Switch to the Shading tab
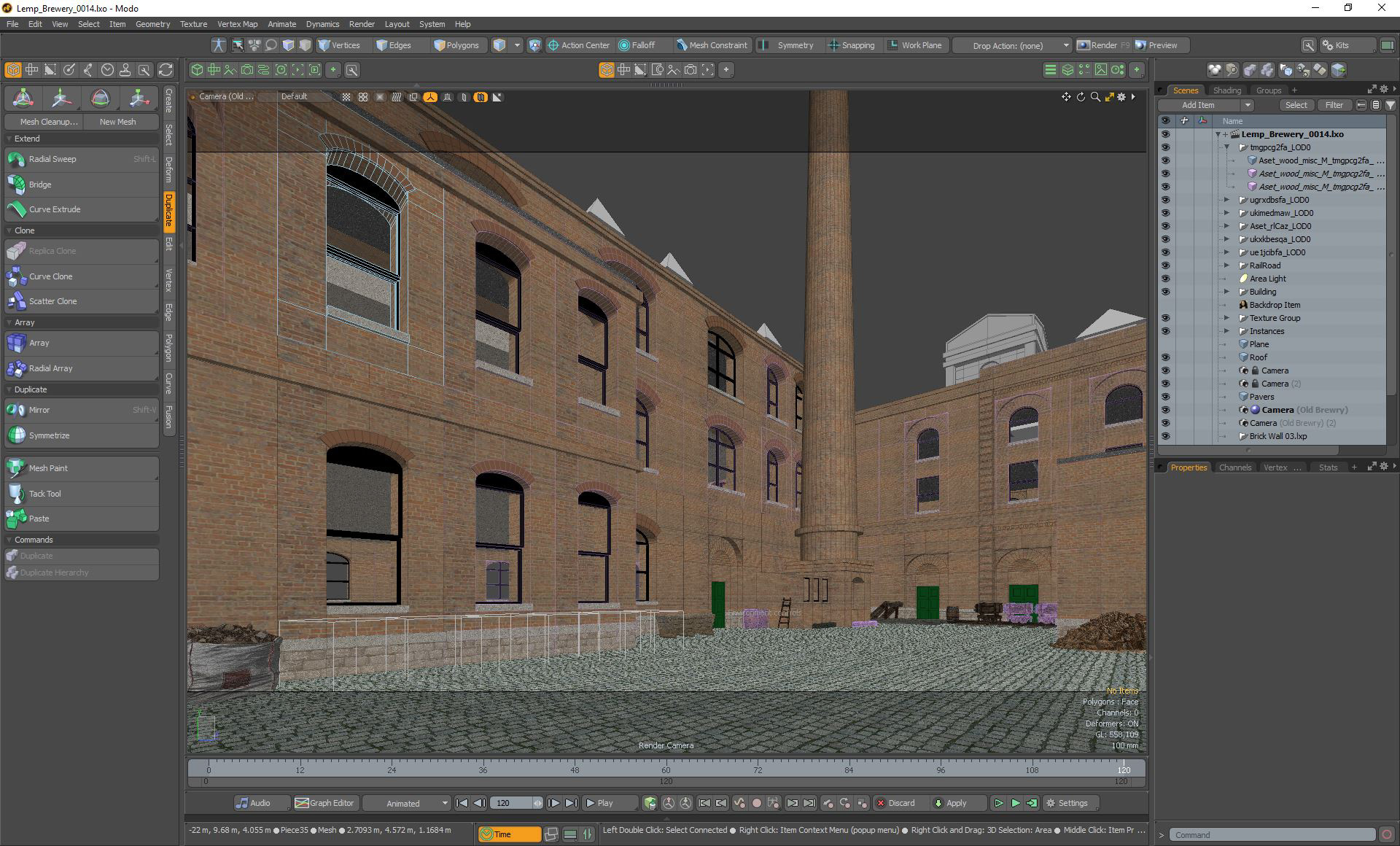 click(1226, 90)
